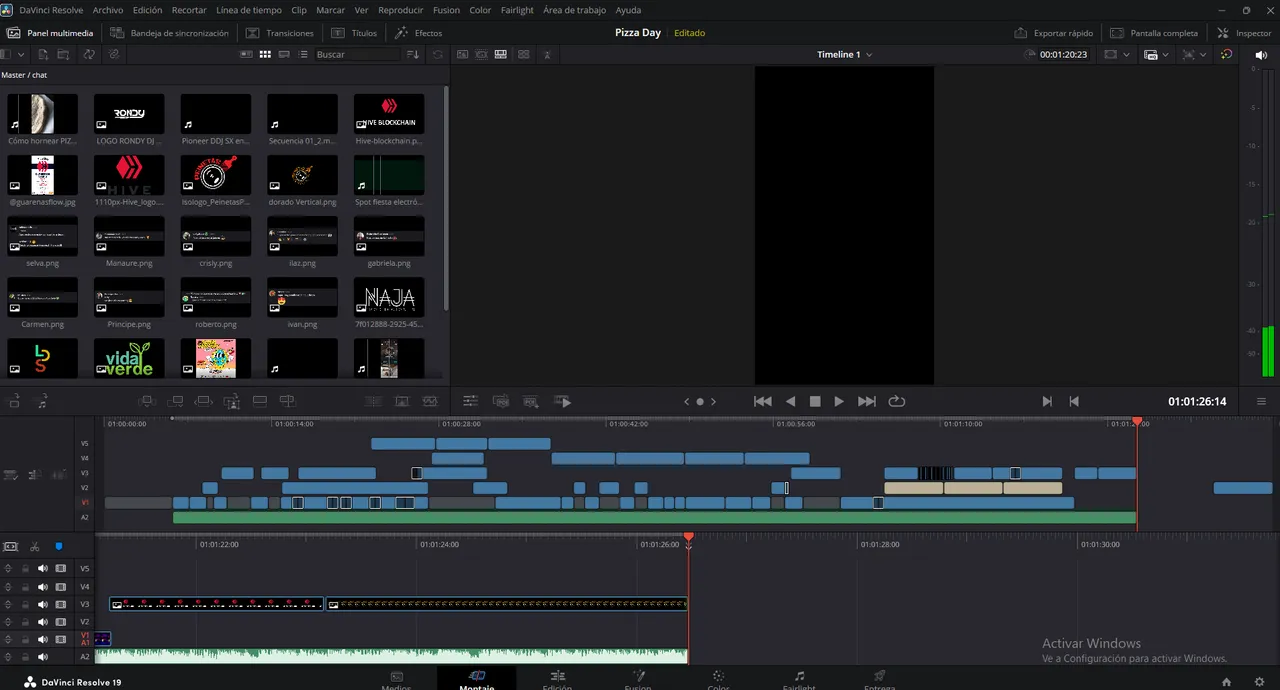Click the Buscar search field
The height and width of the screenshot is (690, 1280).
[357, 54]
